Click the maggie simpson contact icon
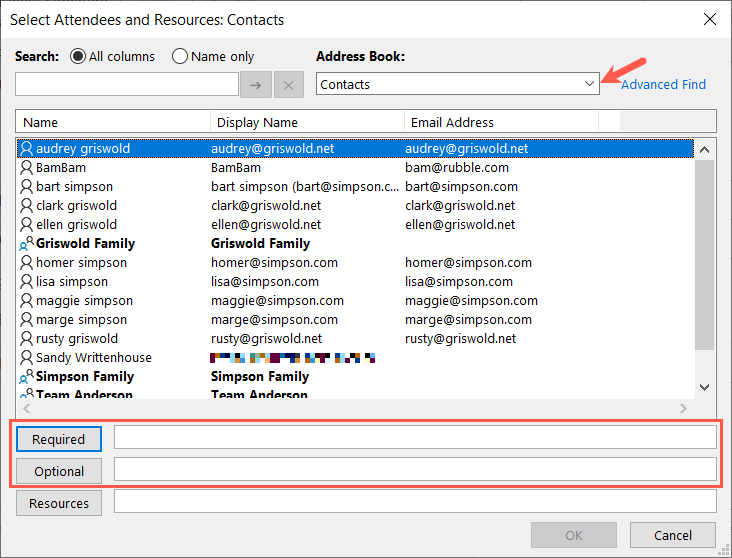 point(27,301)
